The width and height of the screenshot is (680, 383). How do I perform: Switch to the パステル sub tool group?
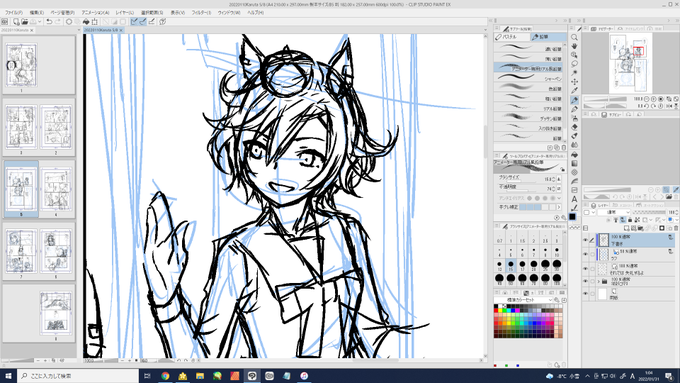point(511,37)
